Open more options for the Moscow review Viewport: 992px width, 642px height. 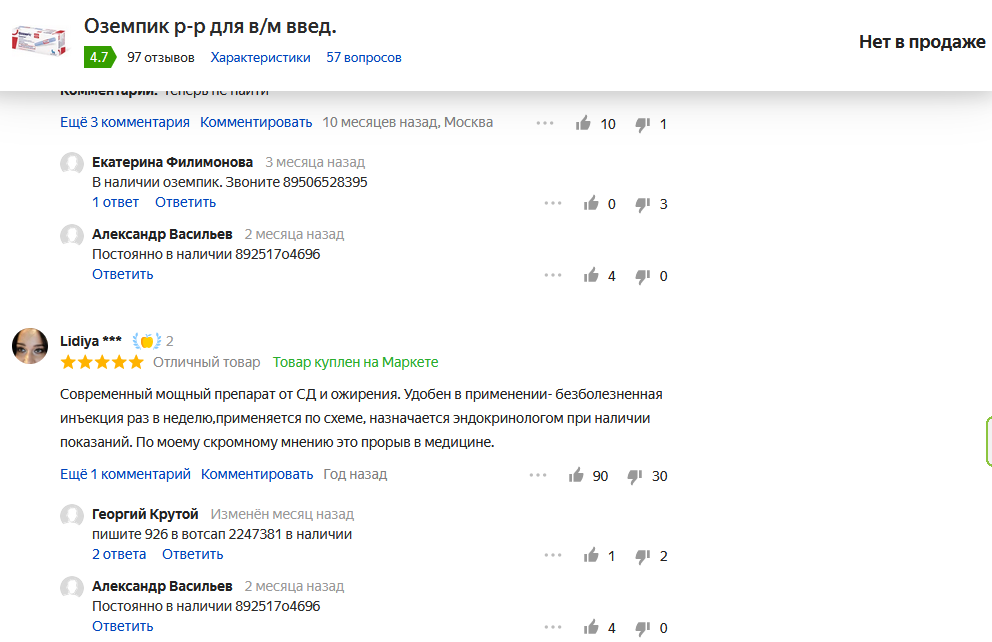(545, 123)
